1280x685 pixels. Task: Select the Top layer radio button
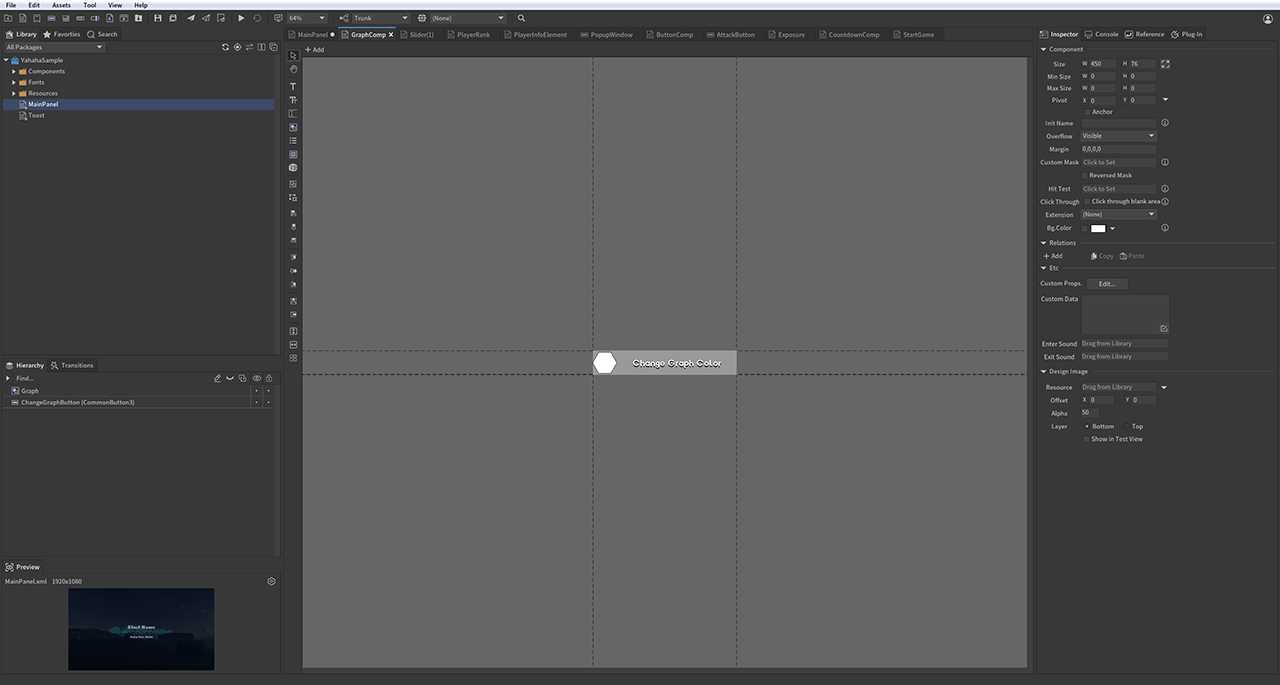(x=1127, y=426)
